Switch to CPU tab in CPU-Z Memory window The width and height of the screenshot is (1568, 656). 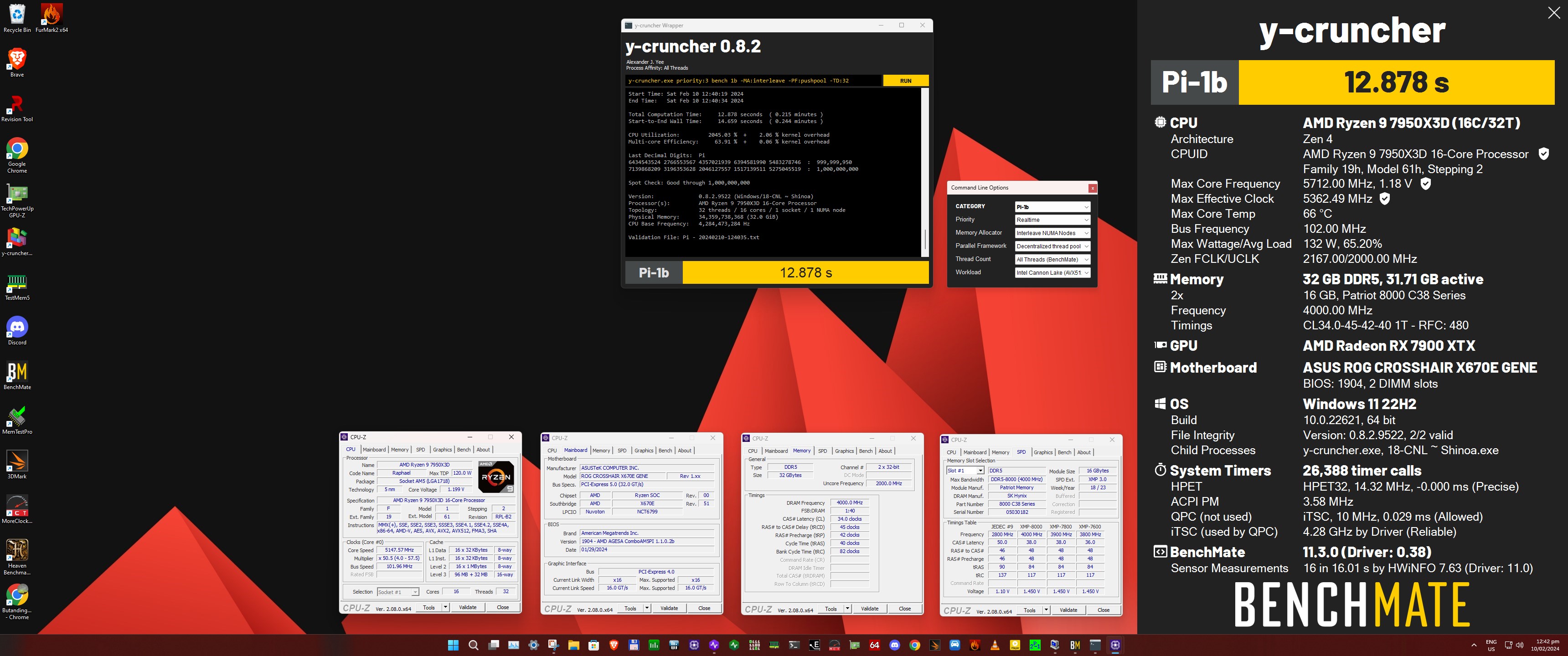click(x=753, y=451)
